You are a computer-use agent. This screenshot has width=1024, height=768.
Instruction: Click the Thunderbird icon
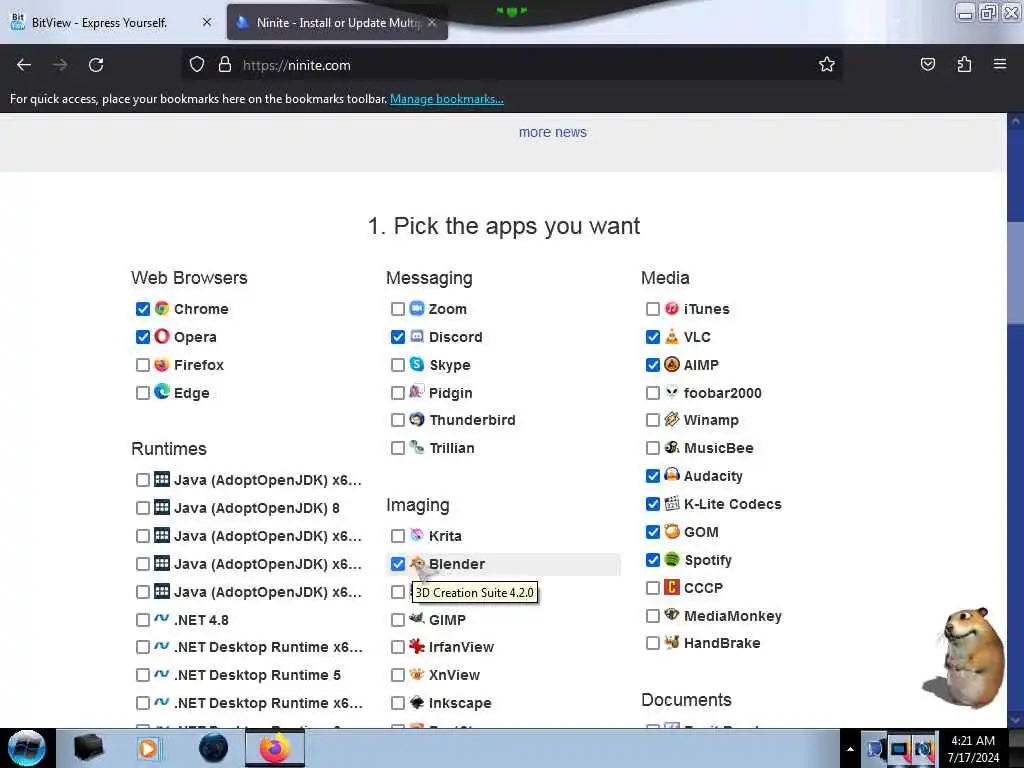coord(417,419)
